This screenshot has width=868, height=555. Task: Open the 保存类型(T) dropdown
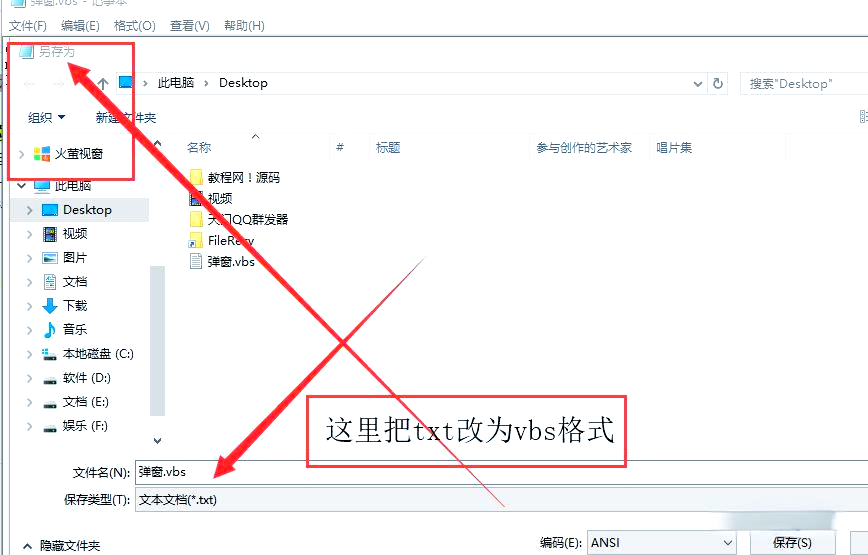[x=502, y=500]
